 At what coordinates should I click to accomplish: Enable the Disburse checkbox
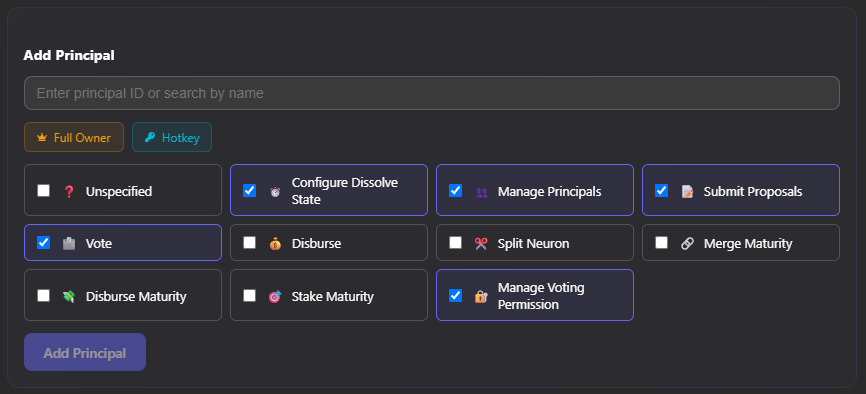[249, 243]
